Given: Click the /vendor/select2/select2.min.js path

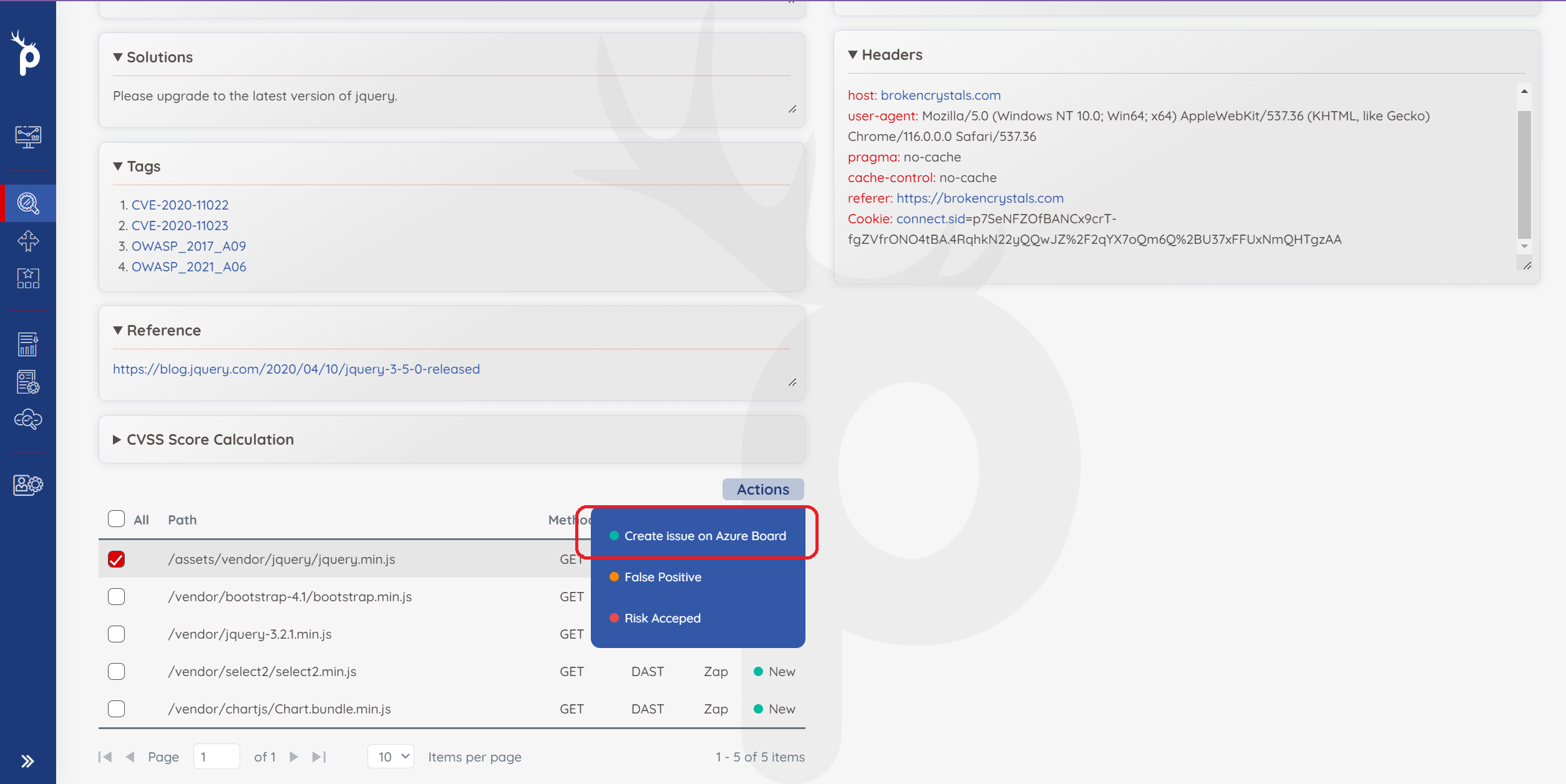Looking at the screenshot, I should coord(262,671).
